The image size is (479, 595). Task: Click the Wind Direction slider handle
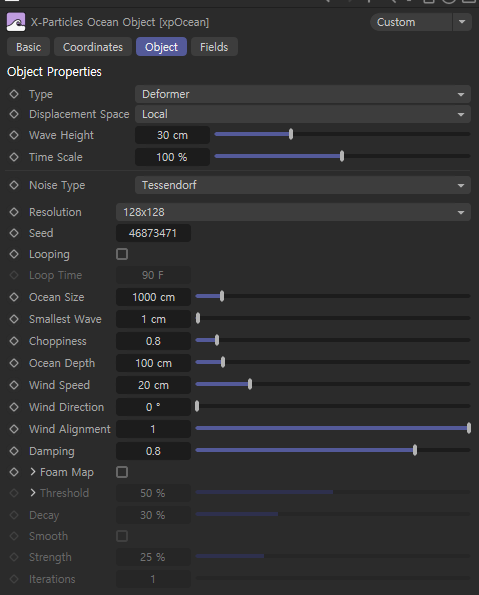[x=197, y=406]
